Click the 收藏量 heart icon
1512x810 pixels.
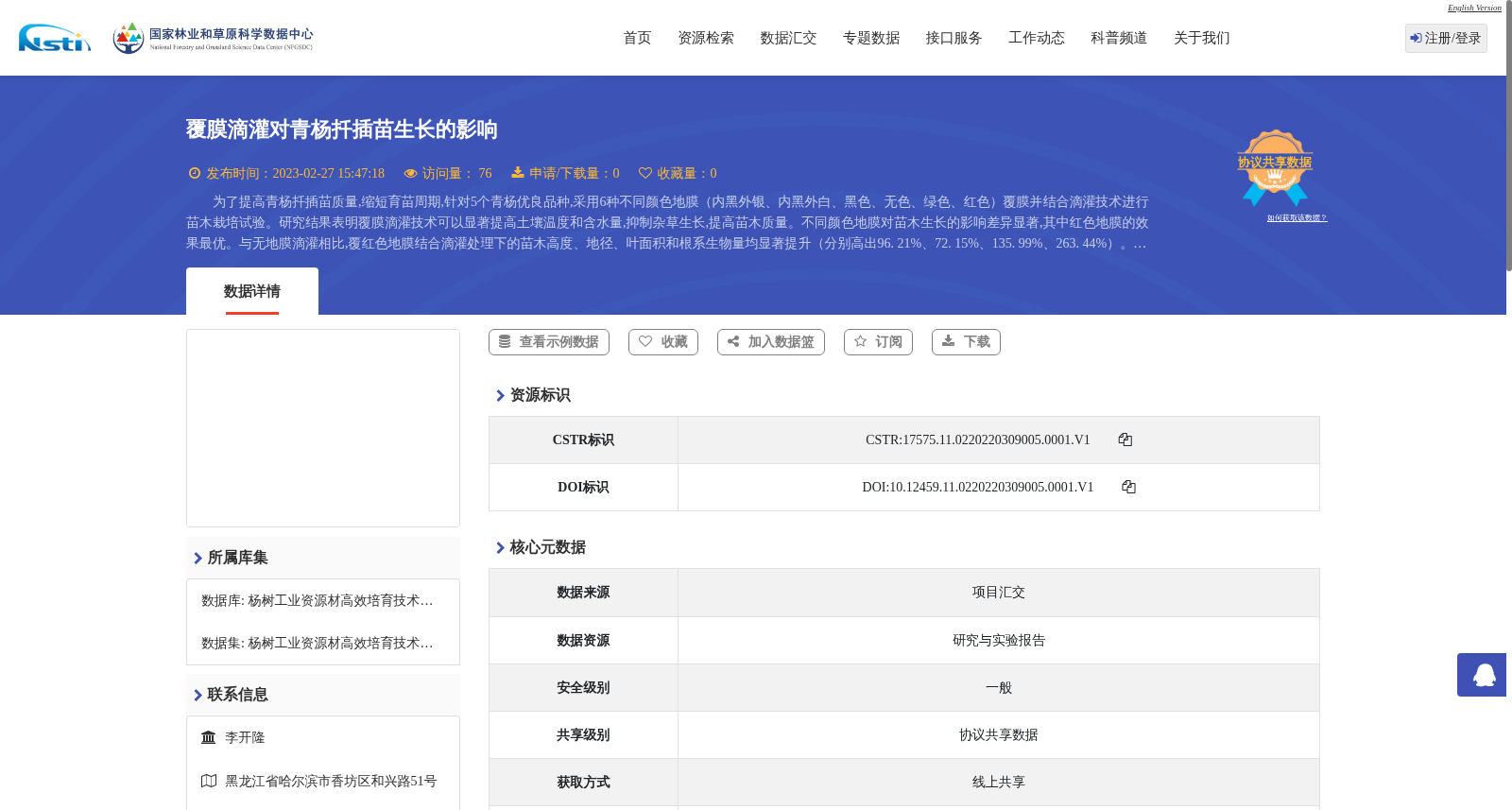(x=645, y=173)
